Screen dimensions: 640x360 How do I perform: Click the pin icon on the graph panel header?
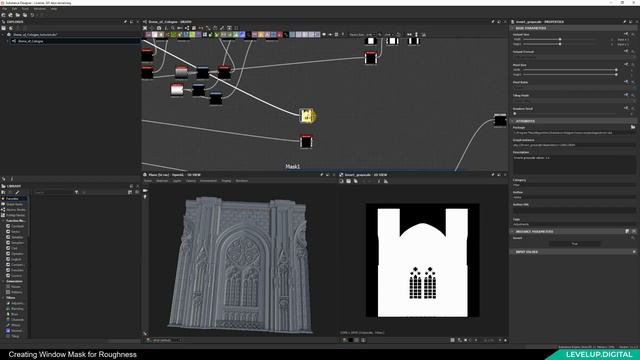[493, 22]
